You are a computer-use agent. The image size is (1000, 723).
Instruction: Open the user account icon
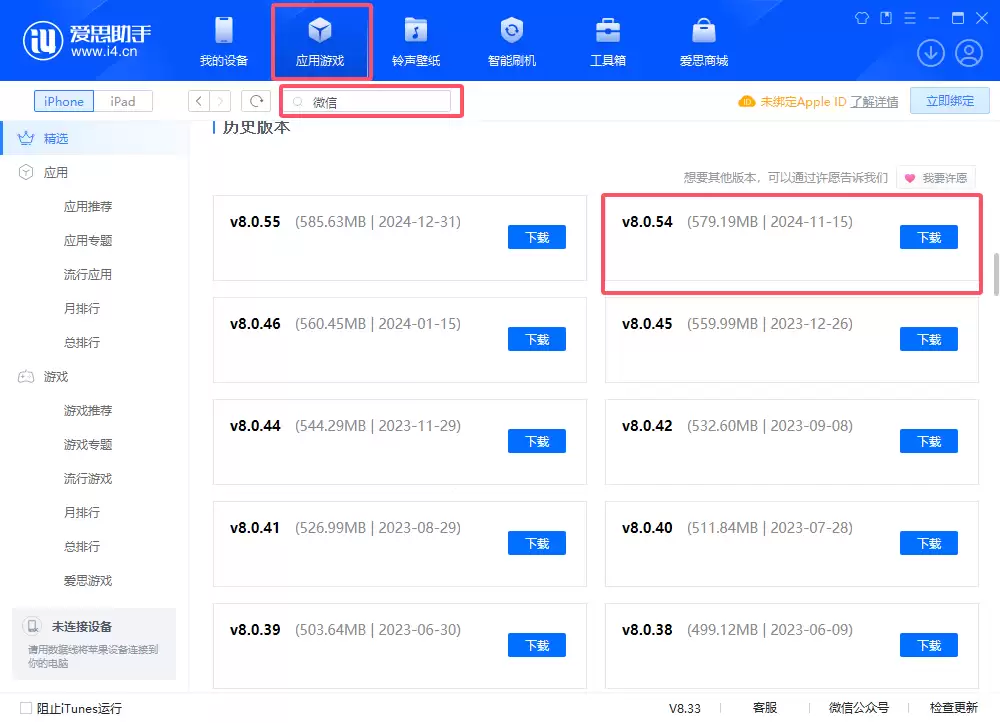[x=968, y=53]
